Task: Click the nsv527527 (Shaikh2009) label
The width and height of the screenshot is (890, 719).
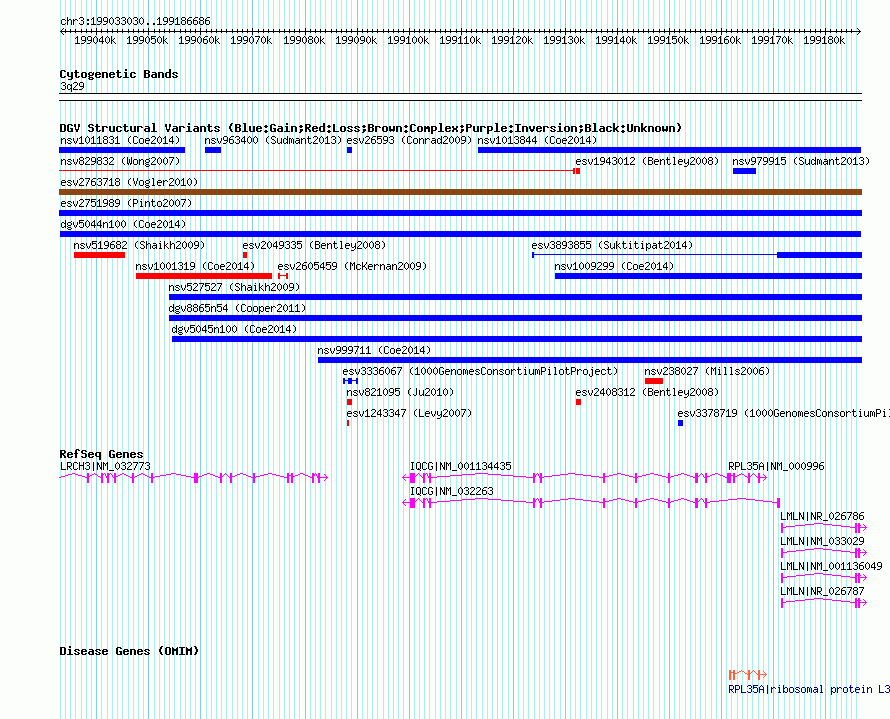Action: 234,287
